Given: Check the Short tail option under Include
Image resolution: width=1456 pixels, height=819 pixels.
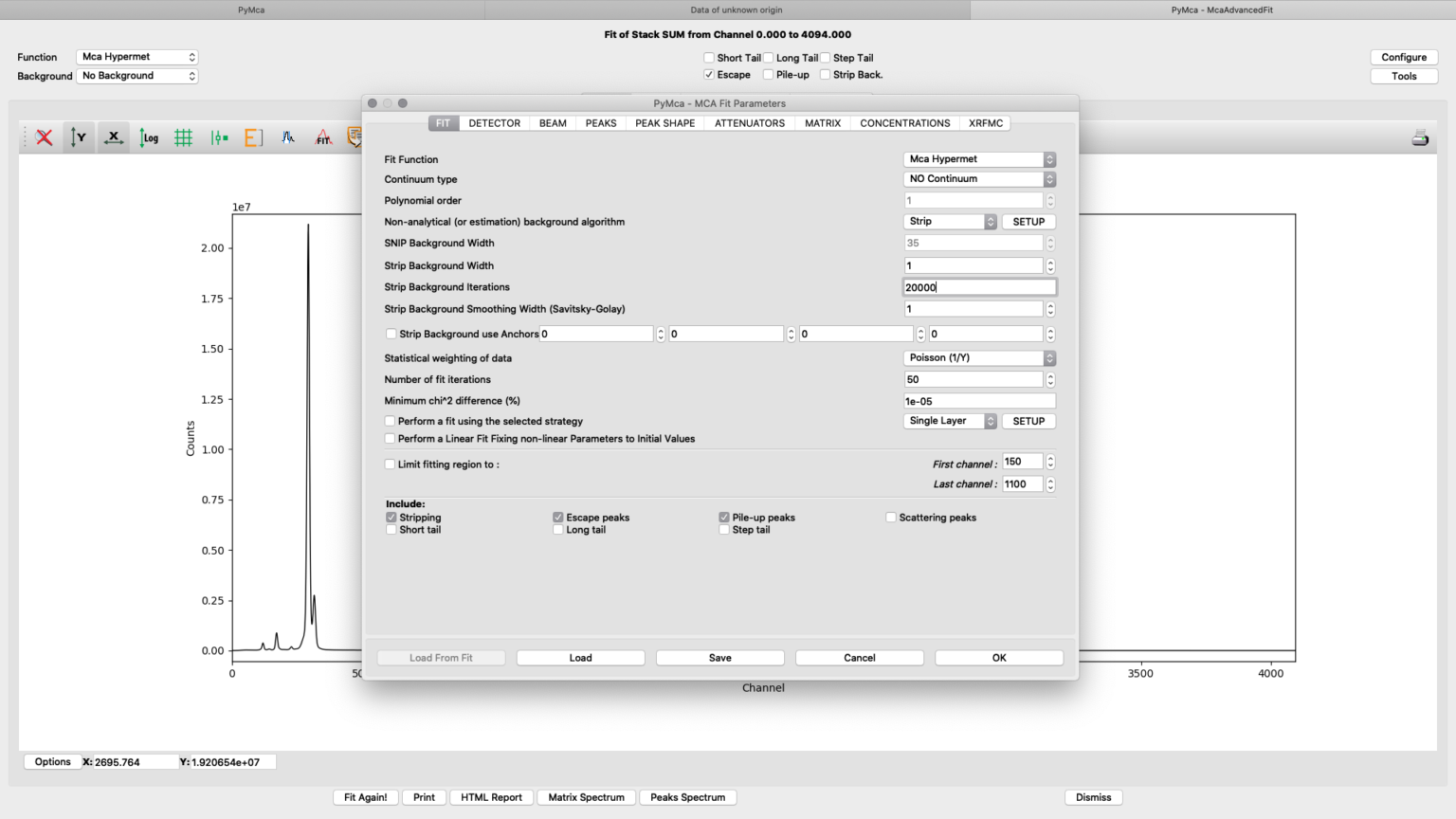Looking at the screenshot, I should coord(391,529).
